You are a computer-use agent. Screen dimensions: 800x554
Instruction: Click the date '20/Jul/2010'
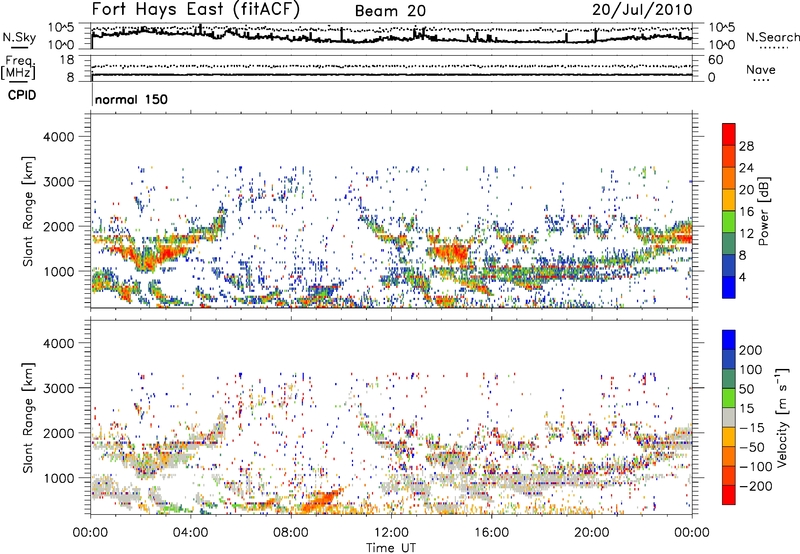(x=642, y=10)
